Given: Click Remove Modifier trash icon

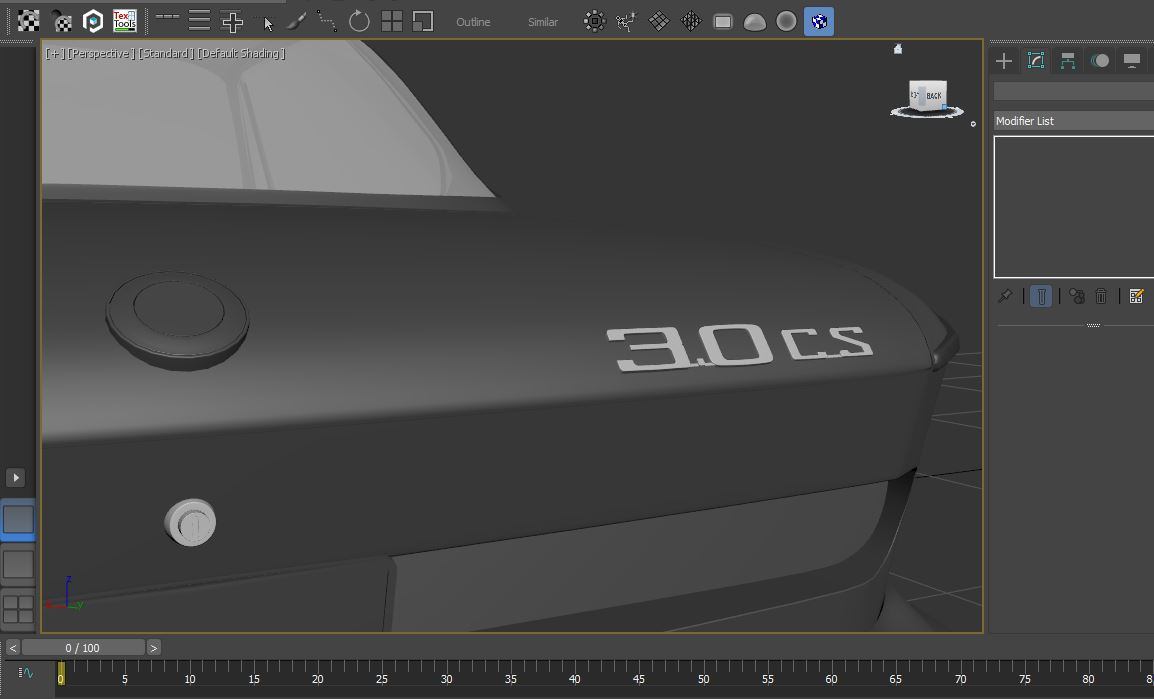Looking at the screenshot, I should tap(1101, 296).
